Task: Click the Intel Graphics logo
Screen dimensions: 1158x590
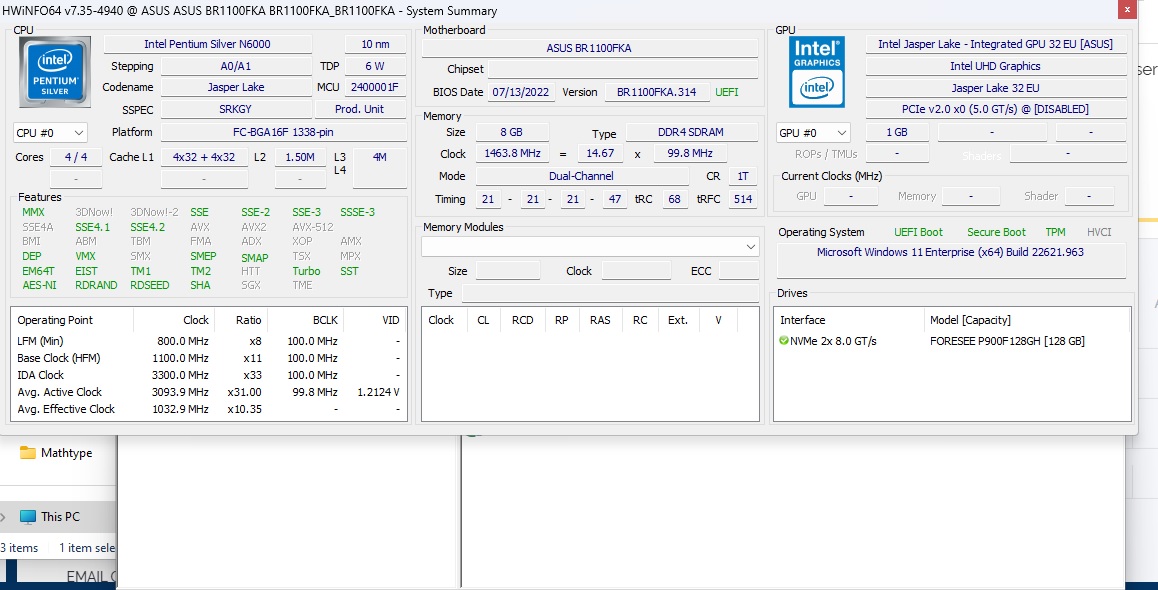Action: 817,72
